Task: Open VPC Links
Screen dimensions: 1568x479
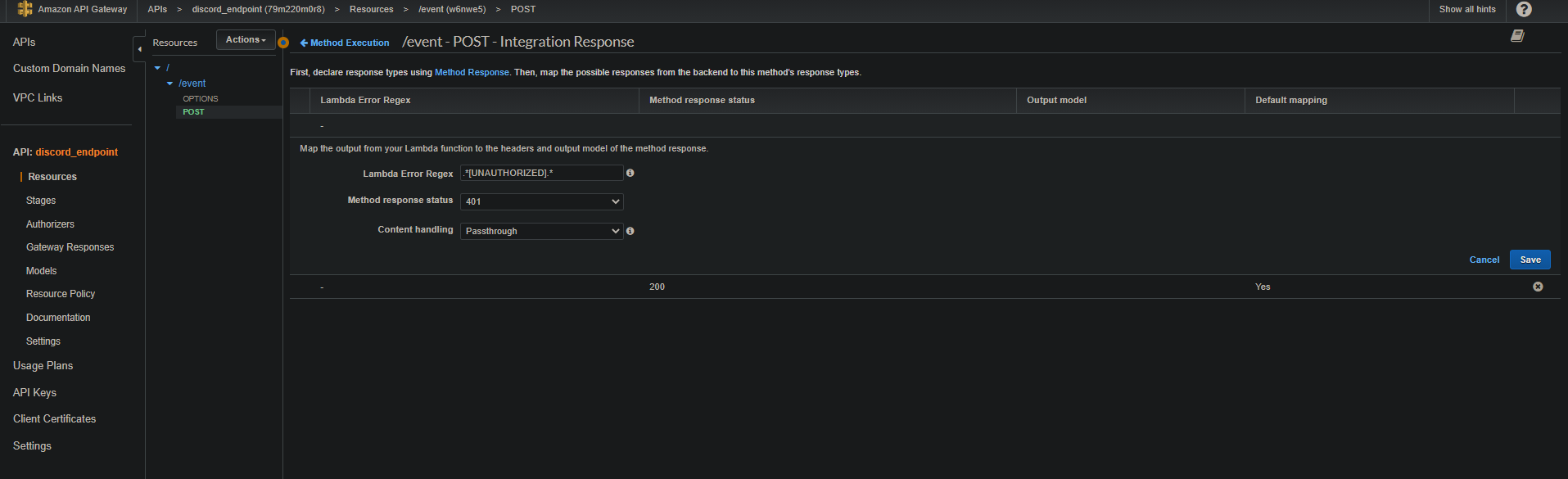Action: point(38,97)
